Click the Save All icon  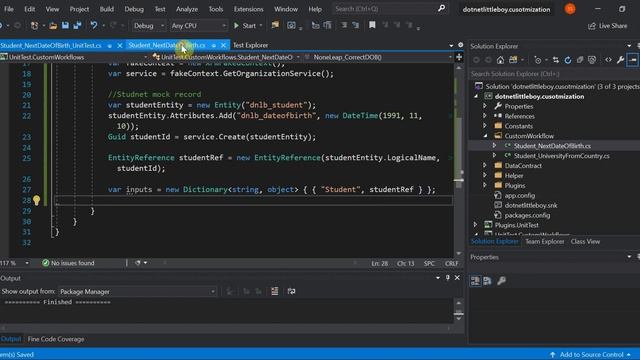tap(77, 26)
